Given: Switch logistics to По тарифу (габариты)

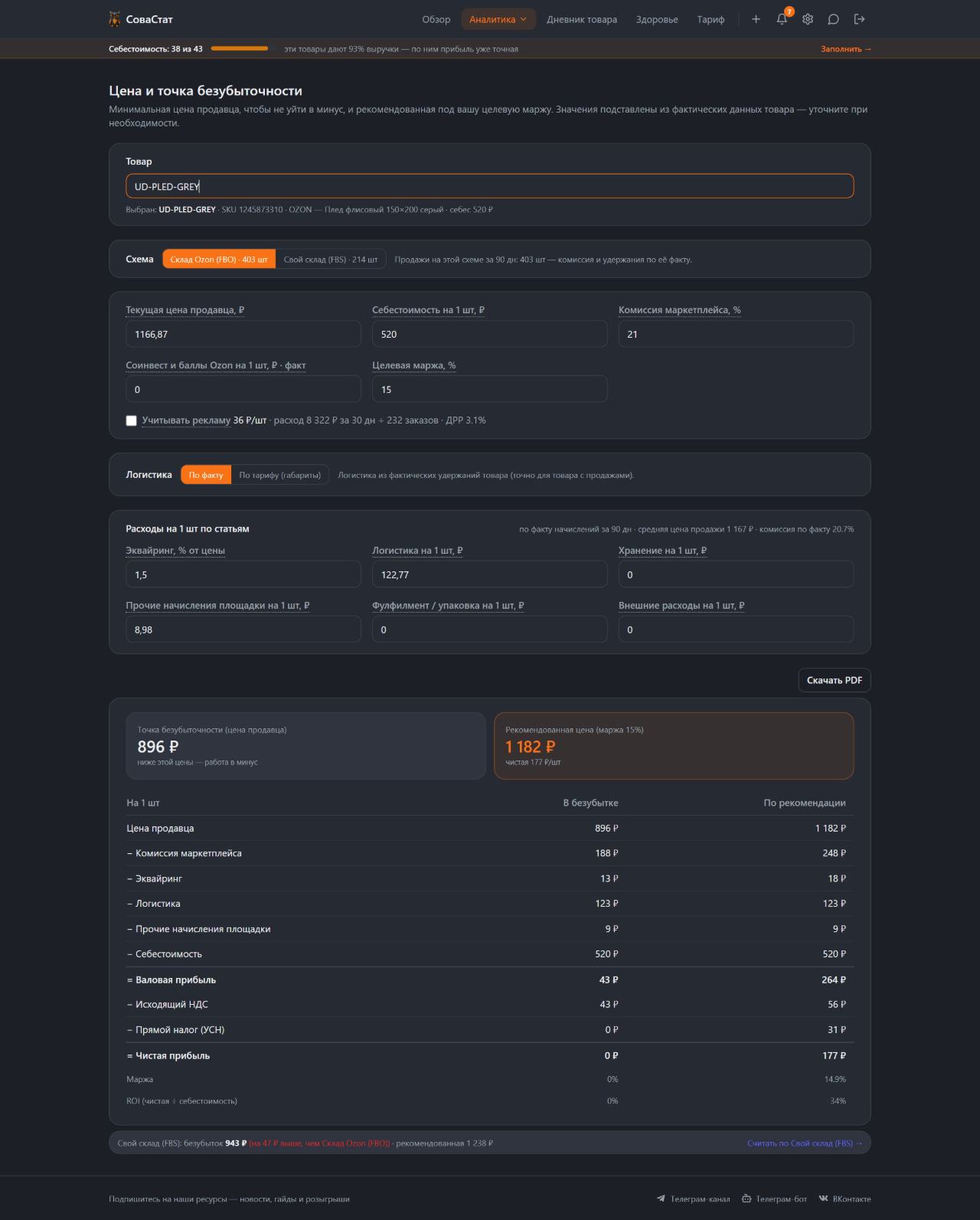Looking at the screenshot, I should point(280,475).
